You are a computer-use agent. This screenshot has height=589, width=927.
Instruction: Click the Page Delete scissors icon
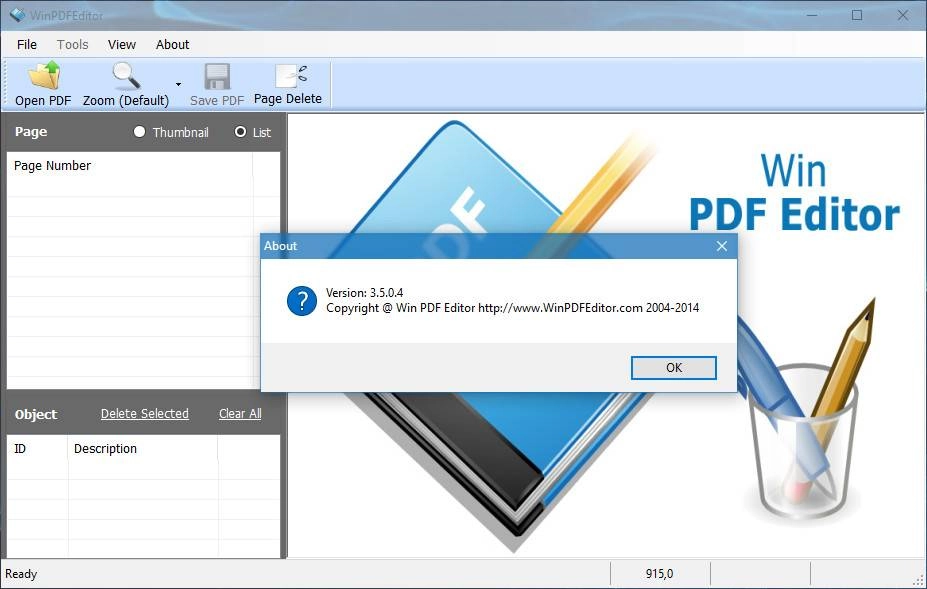click(291, 76)
